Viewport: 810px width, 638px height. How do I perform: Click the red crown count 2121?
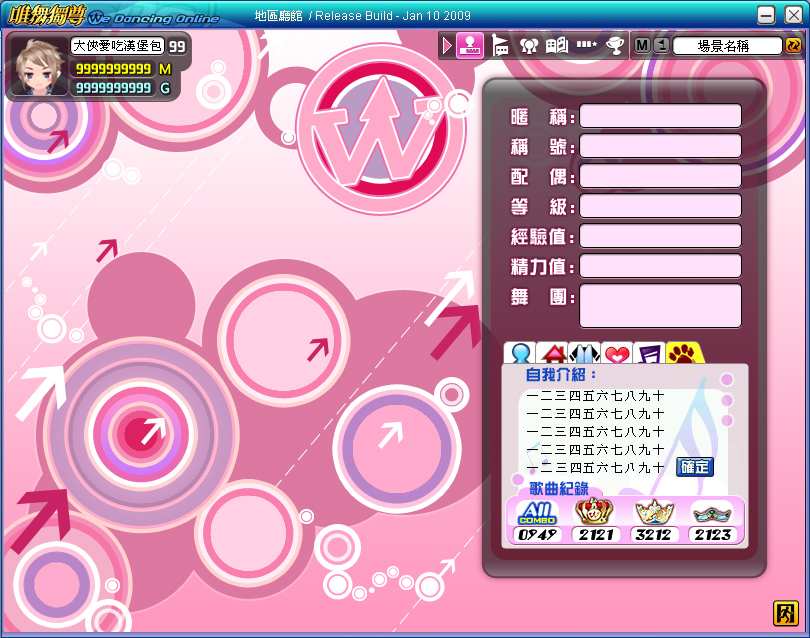596,535
